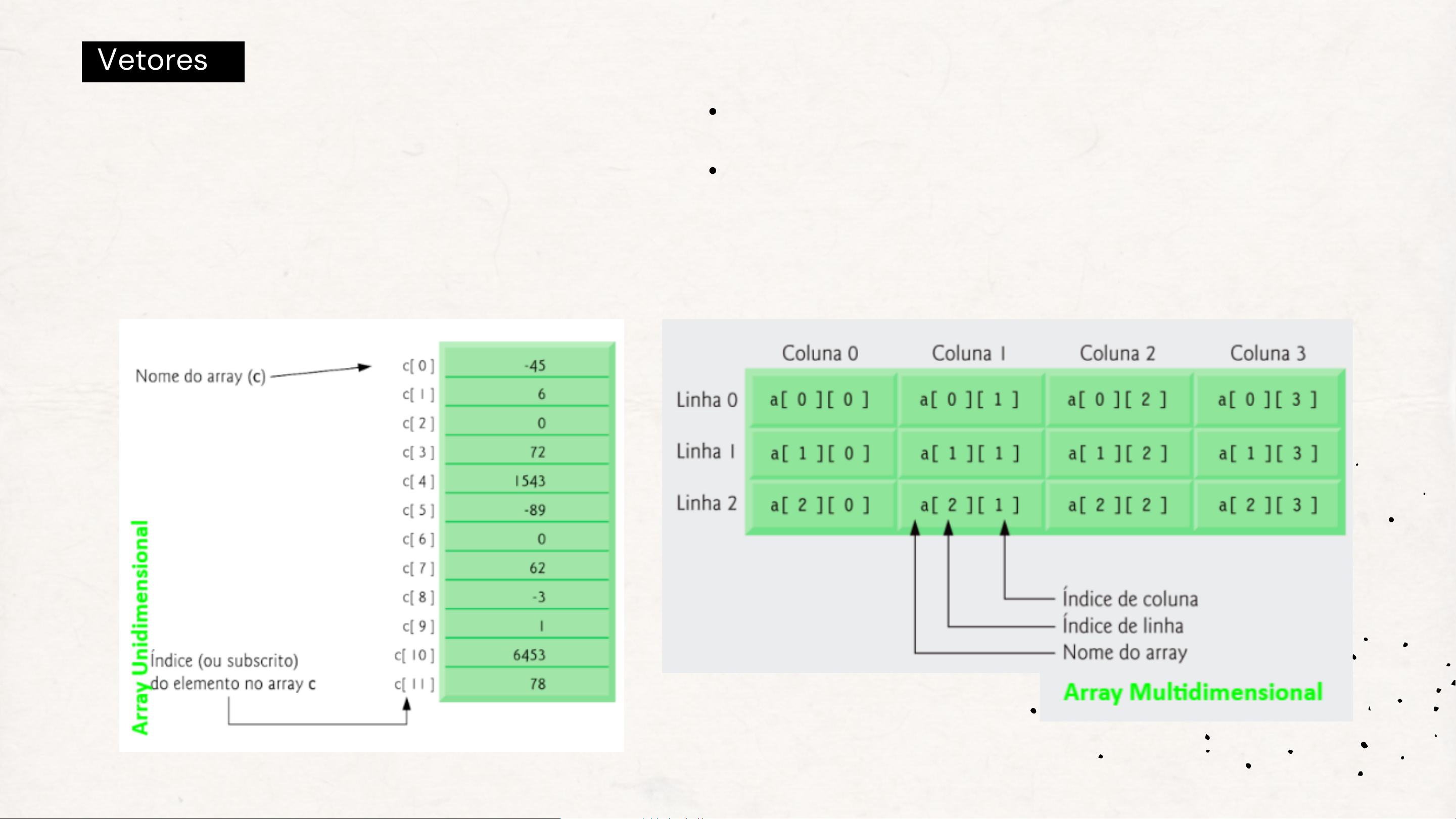Click the Índice de linha label
1456x819 pixels.
coord(1122,625)
